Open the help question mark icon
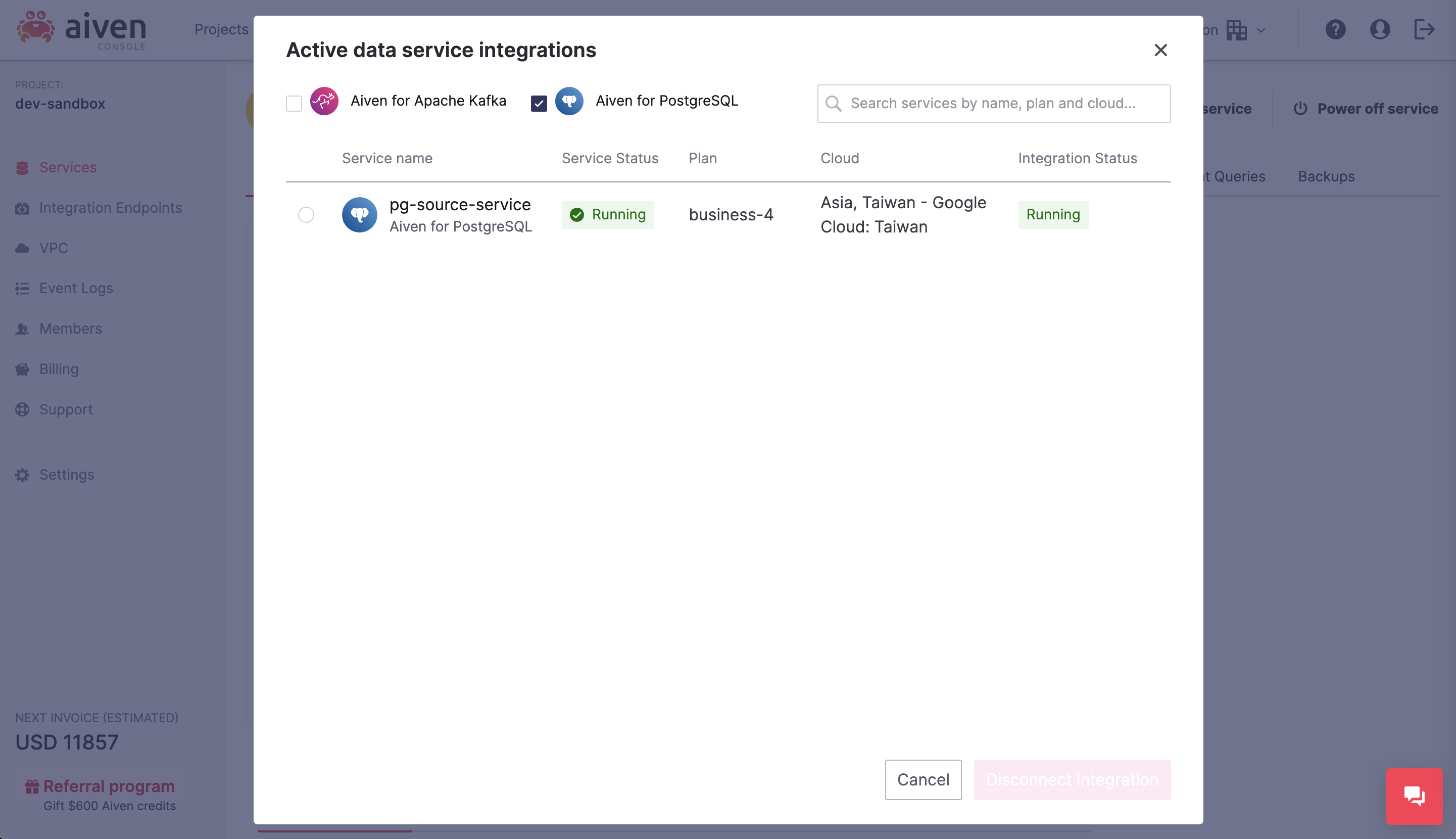Image resolution: width=1456 pixels, height=839 pixels. click(x=1335, y=29)
